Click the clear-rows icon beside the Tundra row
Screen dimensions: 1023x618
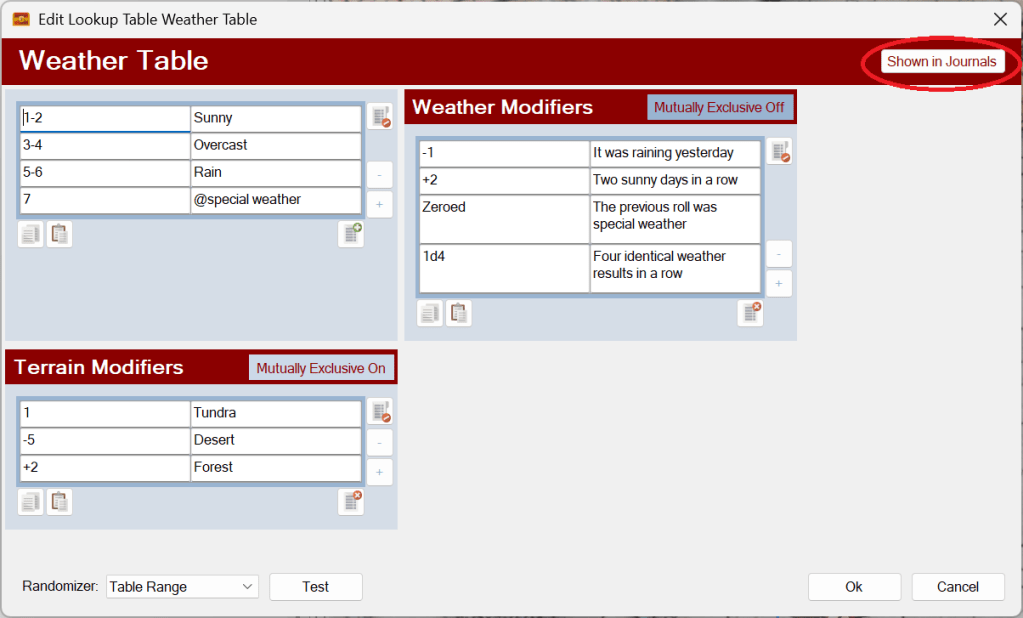coord(379,412)
